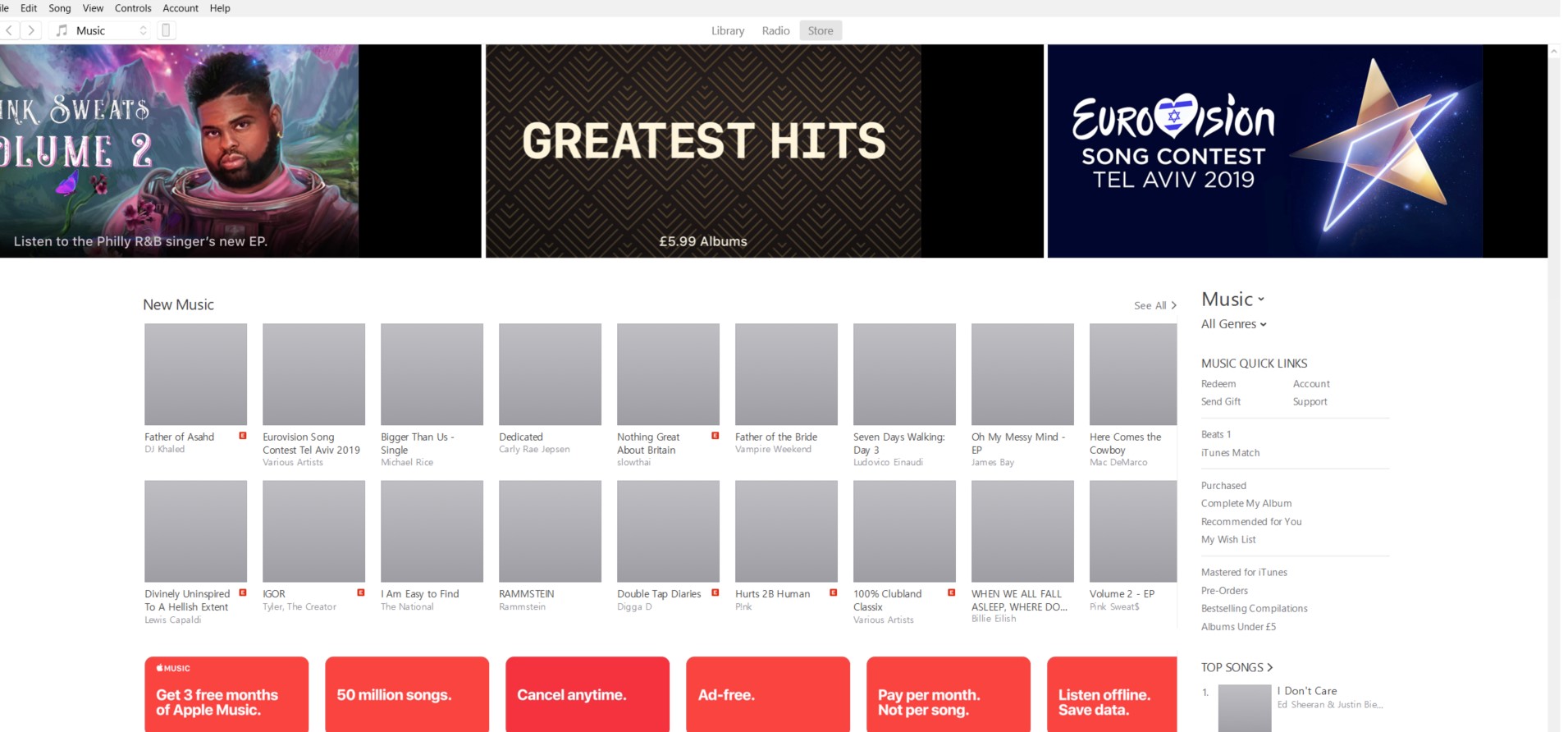Image resolution: width=1568 pixels, height=732 pixels.
Task: Open the Controls menu
Action: (133, 8)
